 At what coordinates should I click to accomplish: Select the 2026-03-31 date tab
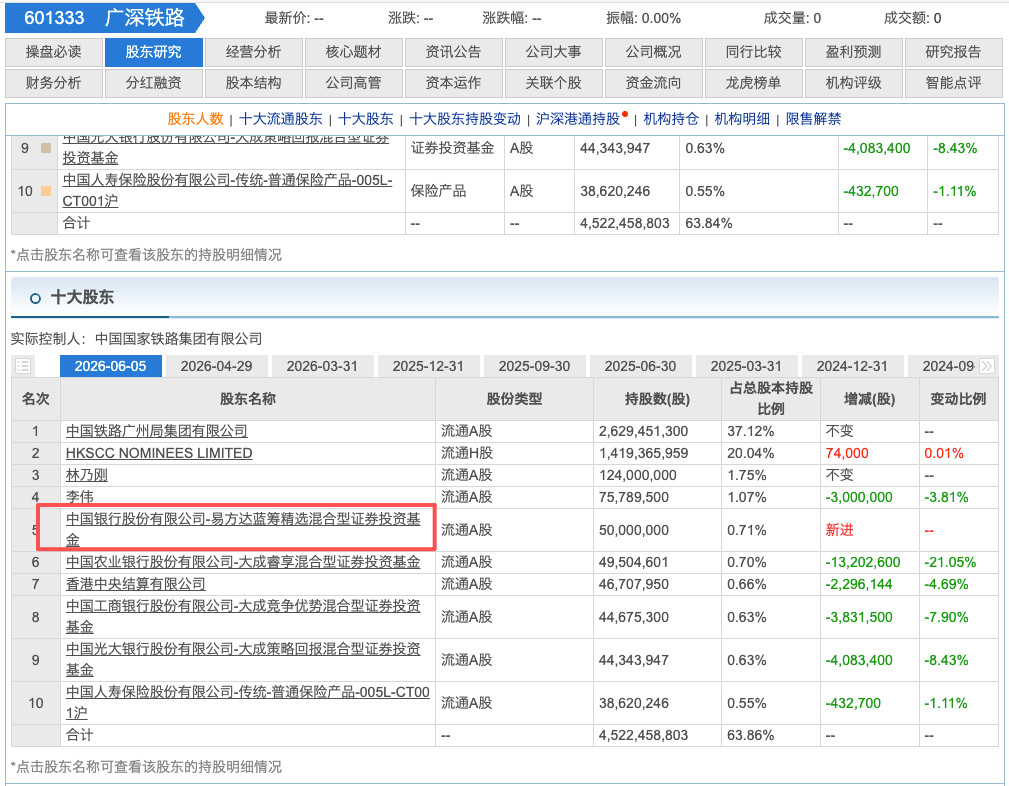[x=322, y=366]
